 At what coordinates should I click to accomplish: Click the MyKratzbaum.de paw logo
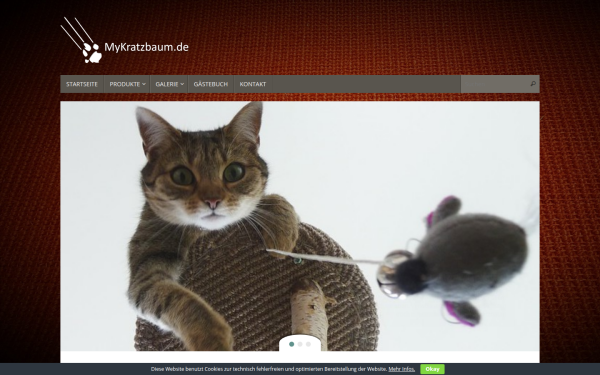[x=82, y=40]
